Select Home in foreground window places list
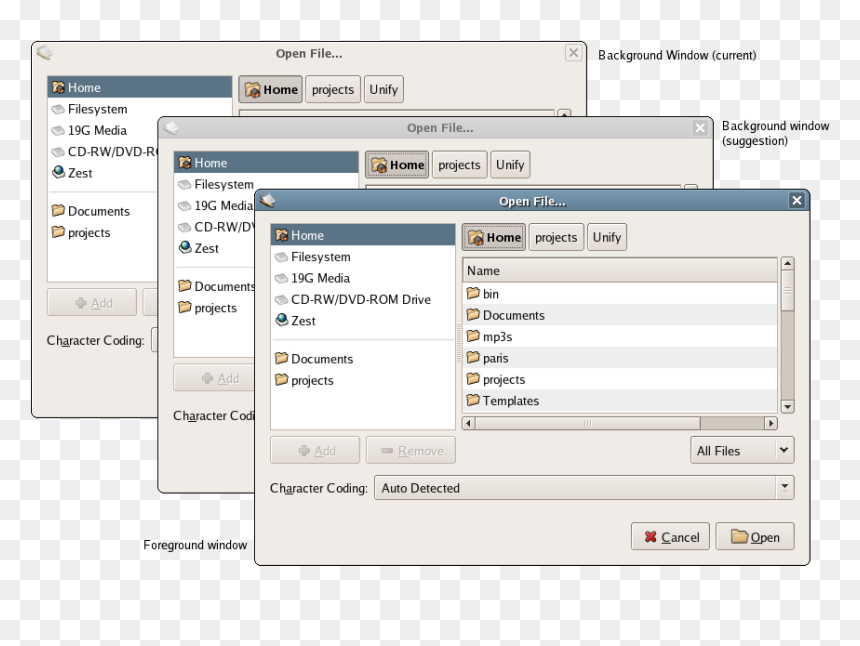This screenshot has height=646, width=860. [363, 235]
